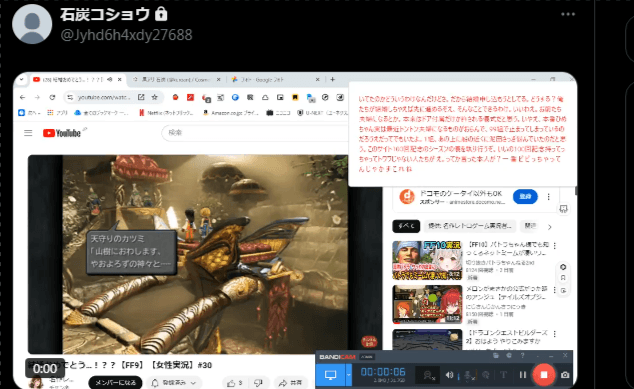Viewport: 634px width, 389px height.
Task: Open the 登録済み subscription bell dropdown
Action: [174, 382]
